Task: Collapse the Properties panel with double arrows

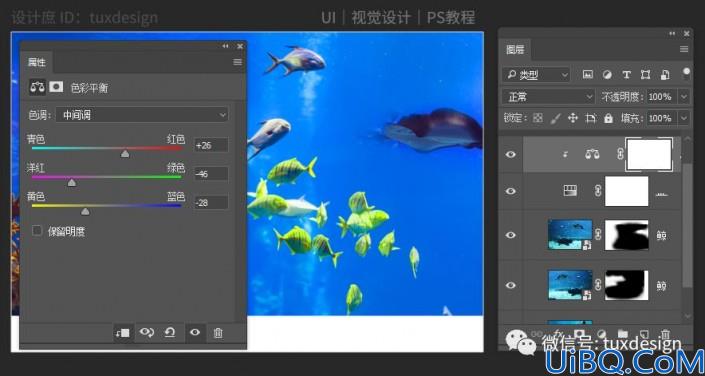Action: coord(225,46)
